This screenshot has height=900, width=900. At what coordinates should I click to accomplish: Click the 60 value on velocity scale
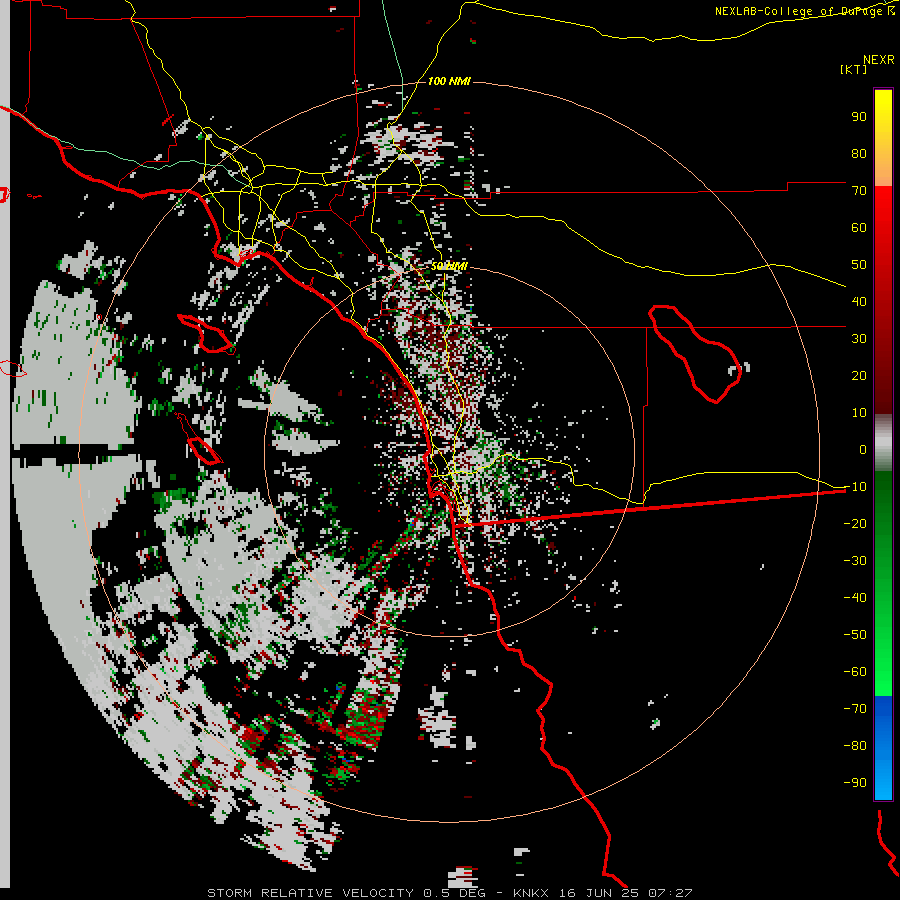coord(859,227)
